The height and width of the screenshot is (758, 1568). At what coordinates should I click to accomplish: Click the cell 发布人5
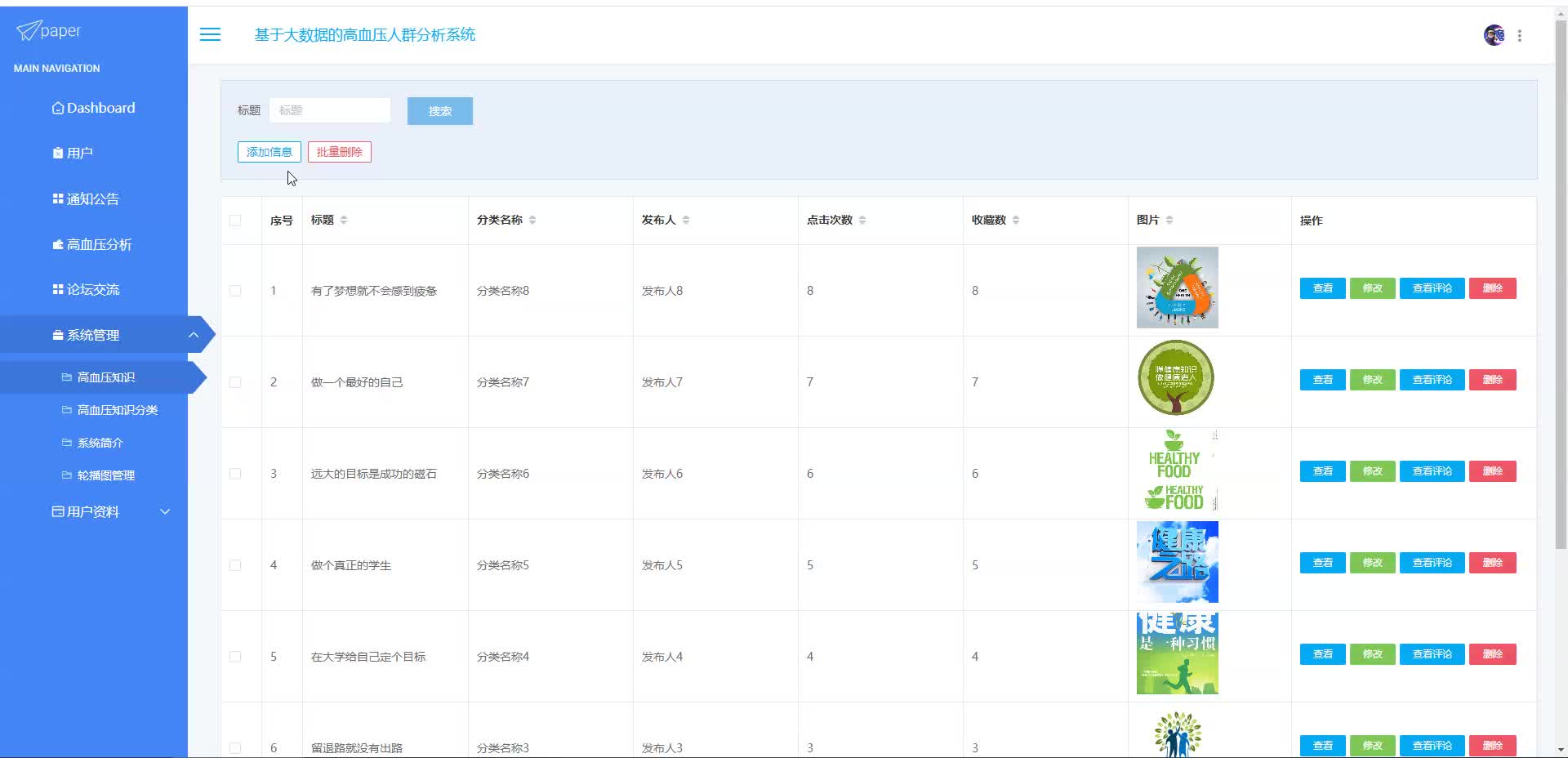click(x=662, y=565)
